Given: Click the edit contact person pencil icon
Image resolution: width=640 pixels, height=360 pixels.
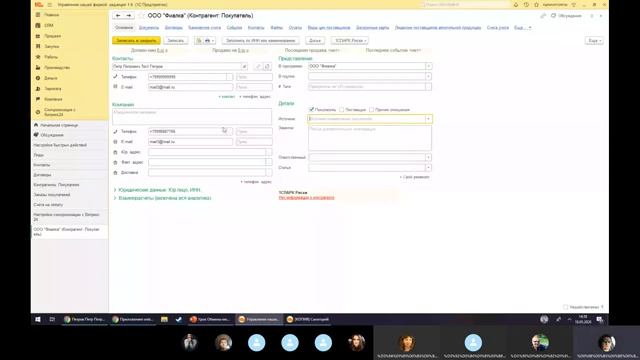Looking at the screenshot, I should point(258,66).
